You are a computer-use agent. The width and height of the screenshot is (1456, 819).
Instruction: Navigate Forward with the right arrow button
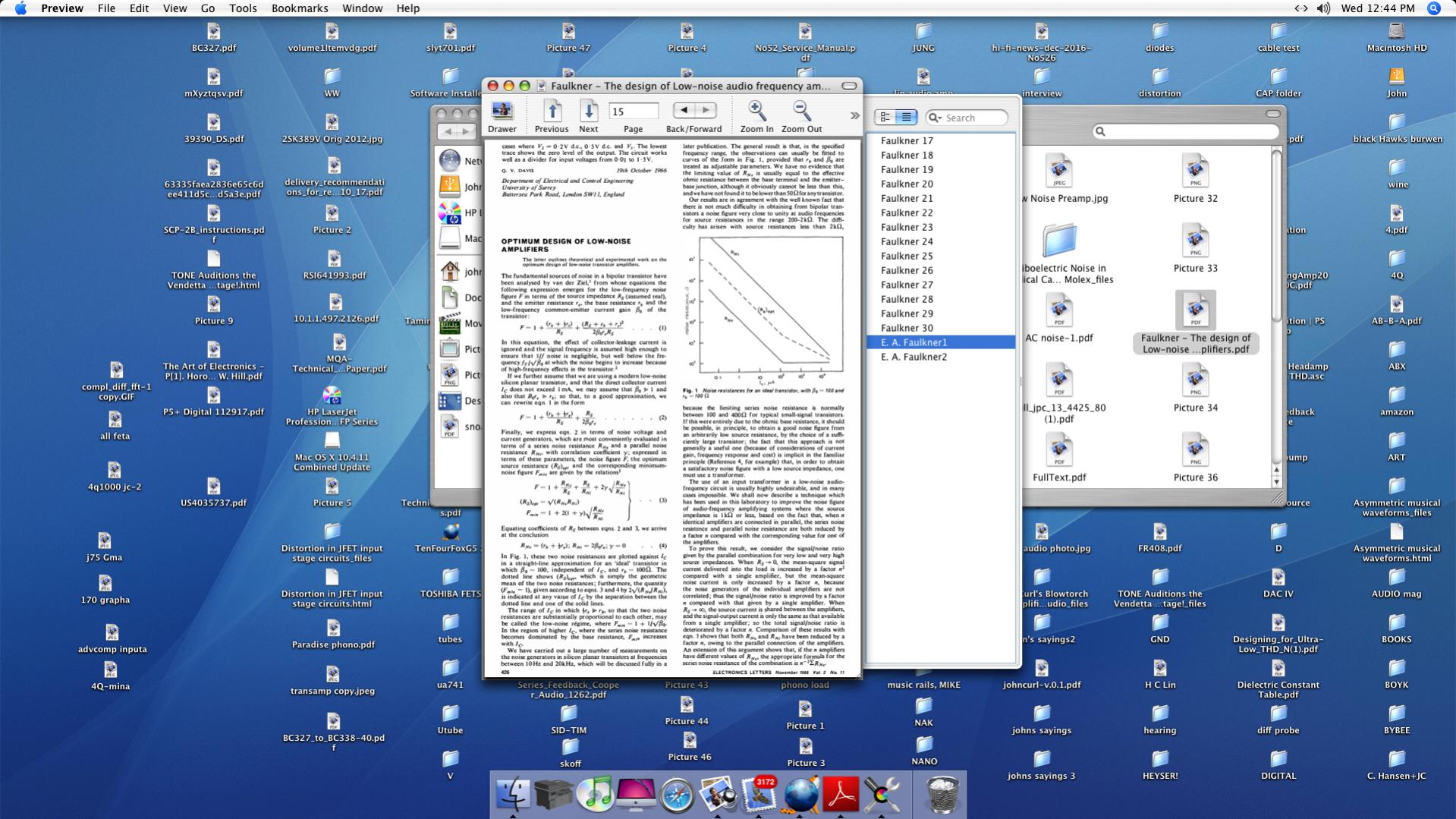(706, 111)
